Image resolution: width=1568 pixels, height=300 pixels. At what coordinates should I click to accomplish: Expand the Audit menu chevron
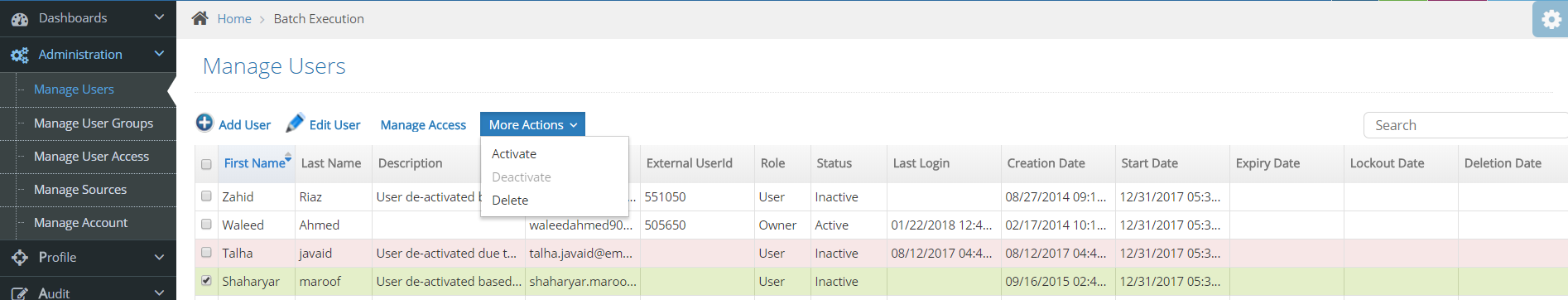tap(159, 293)
